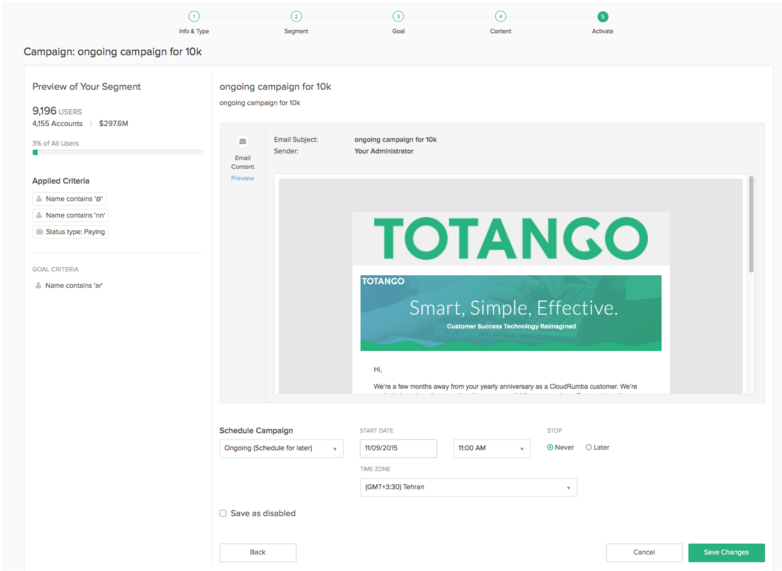Select the Status type: Paying tag
This screenshot has height=571, width=782.
tap(70, 232)
